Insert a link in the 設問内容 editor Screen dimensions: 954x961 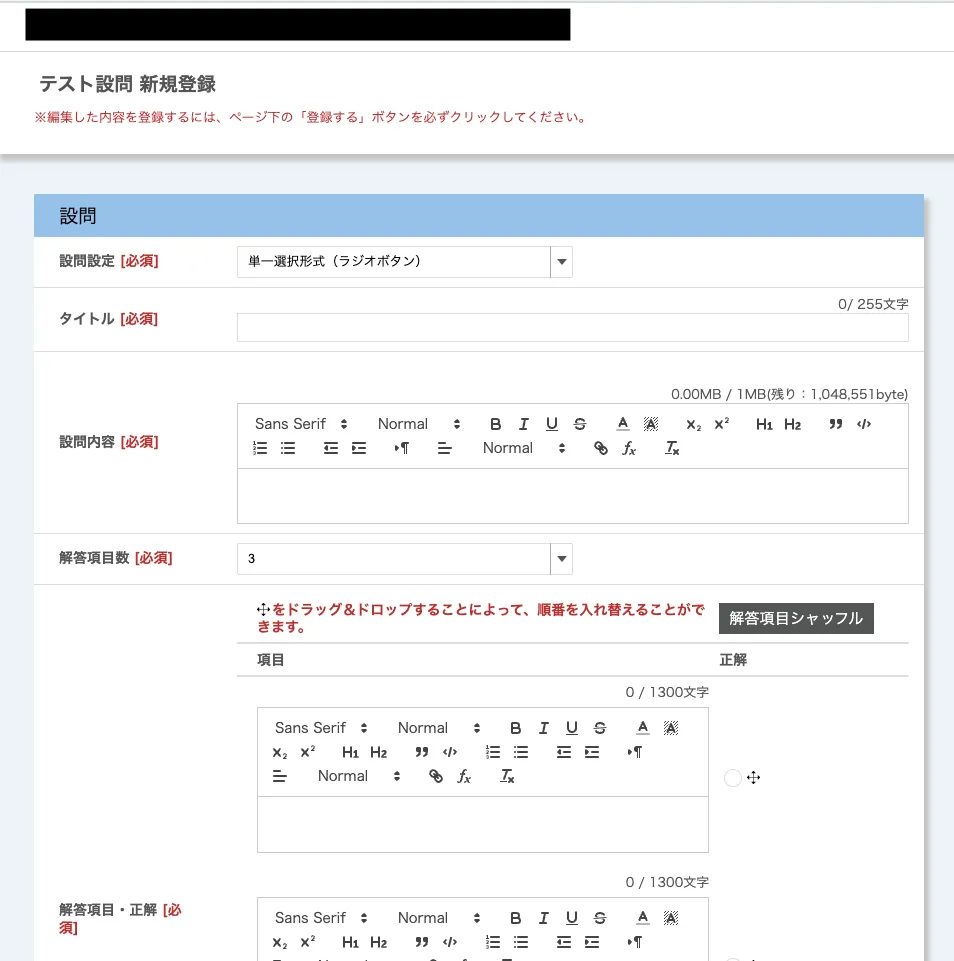click(601, 449)
